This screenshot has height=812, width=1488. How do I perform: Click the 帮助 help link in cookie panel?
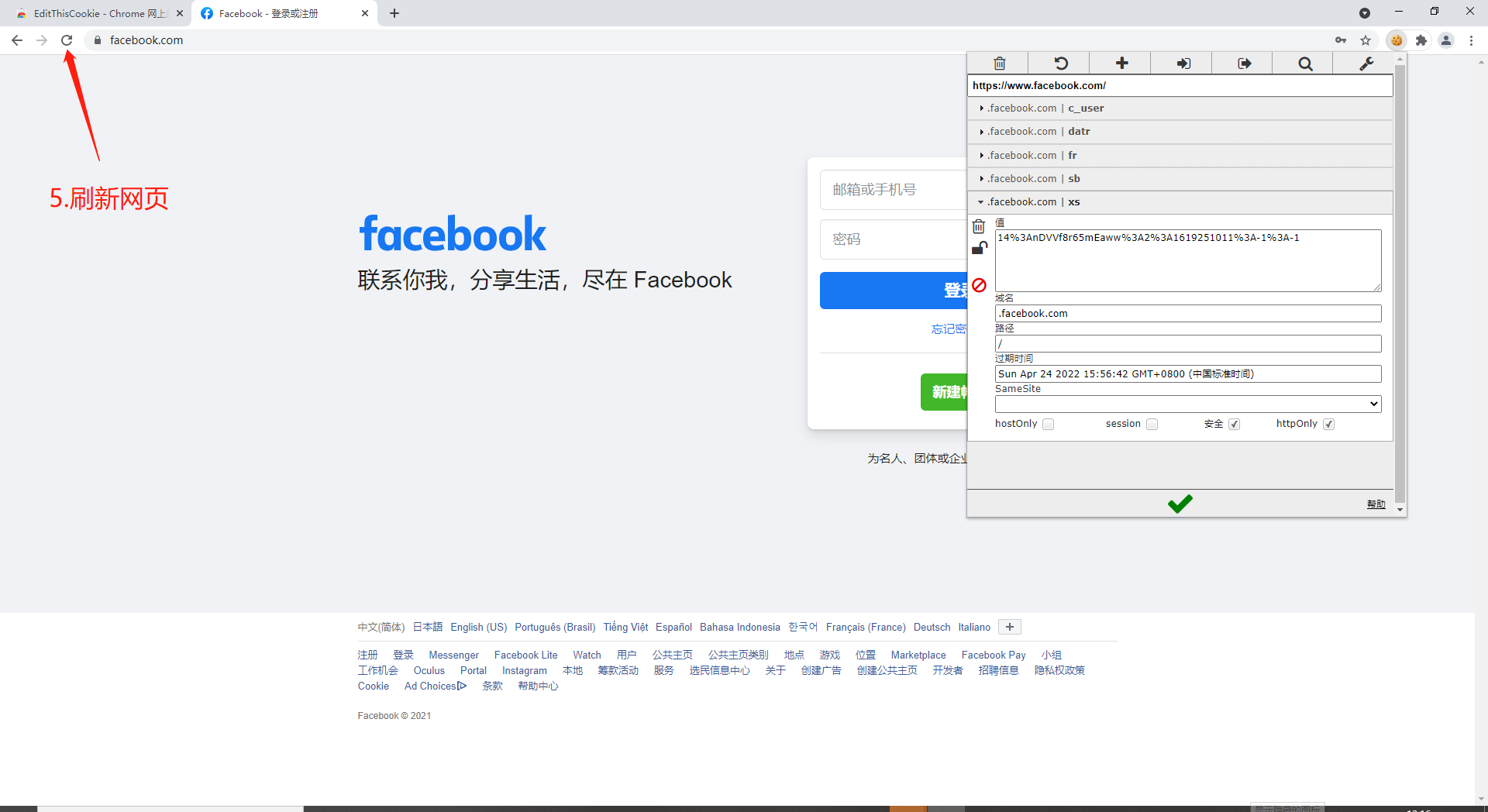(x=1376, y=504)
